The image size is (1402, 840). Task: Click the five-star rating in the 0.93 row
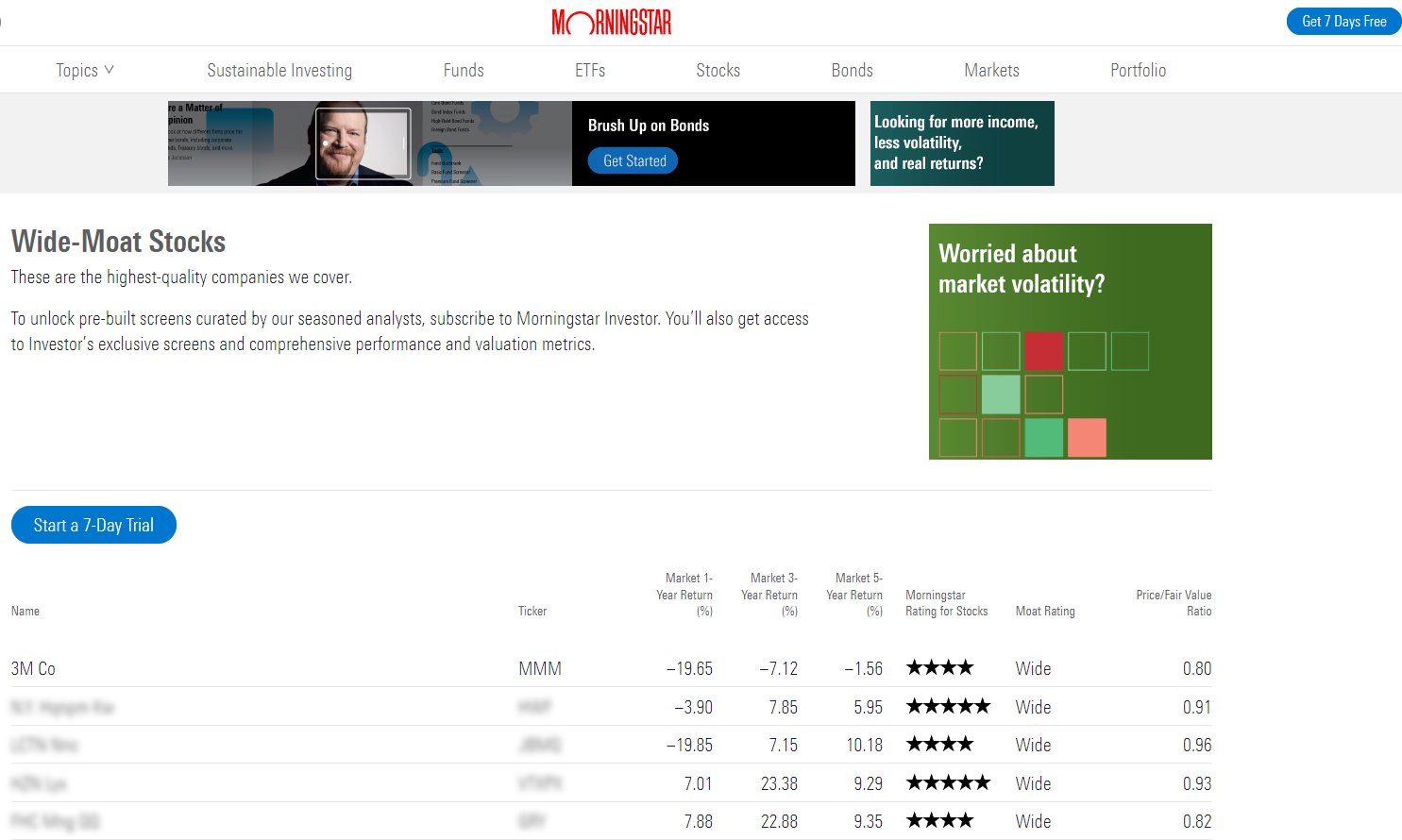[x=948, y=782]
